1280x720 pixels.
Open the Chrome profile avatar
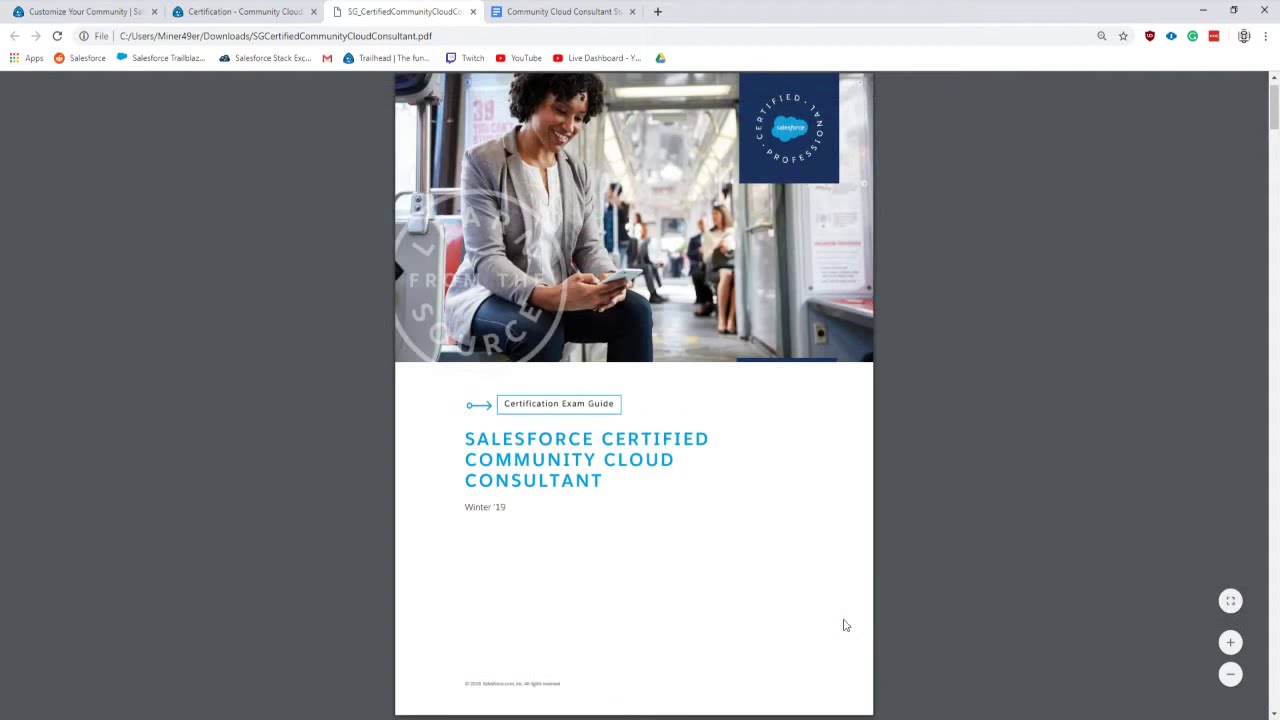[x=1244, y=36]
